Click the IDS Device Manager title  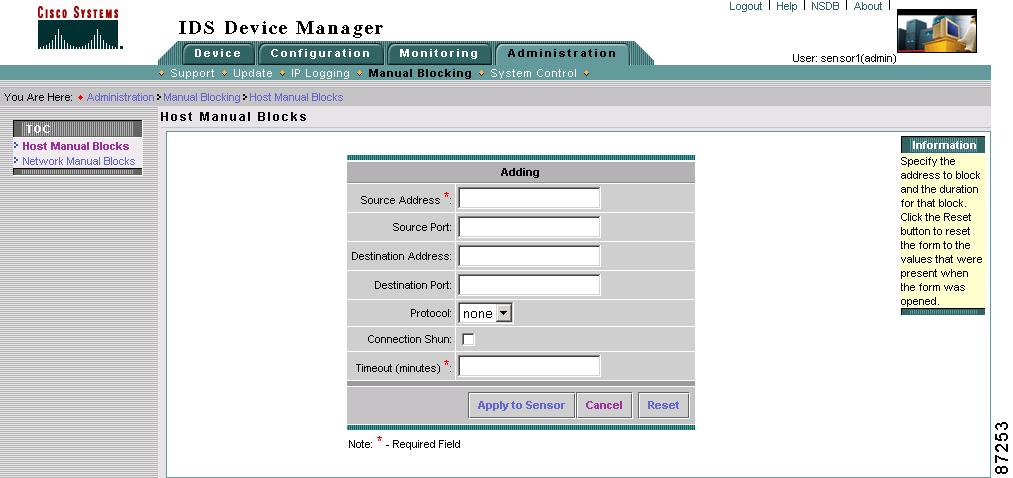pyautogui.click(x=281, y=28)
